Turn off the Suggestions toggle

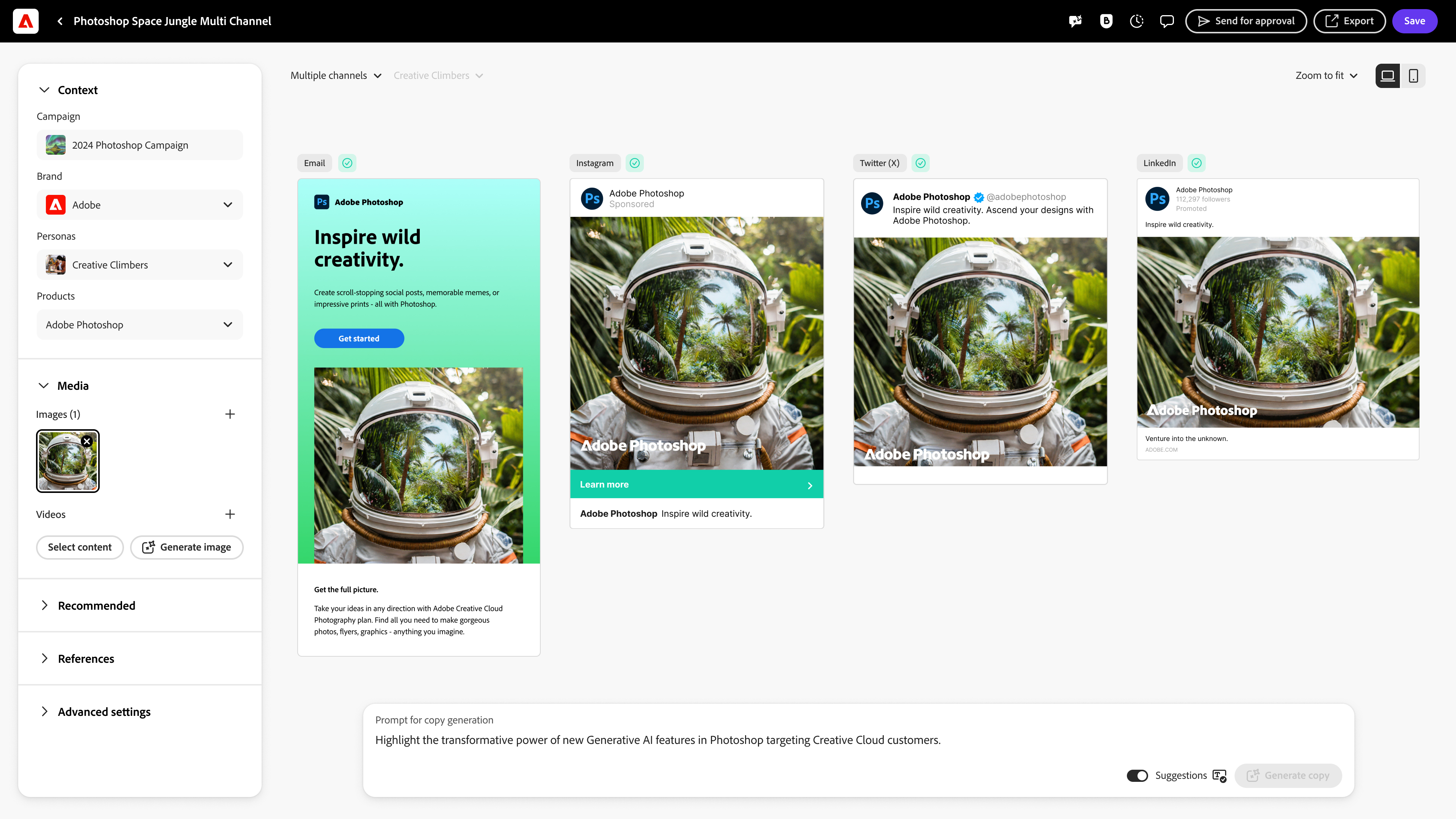pyautogui.click(x=1137, y=775)
